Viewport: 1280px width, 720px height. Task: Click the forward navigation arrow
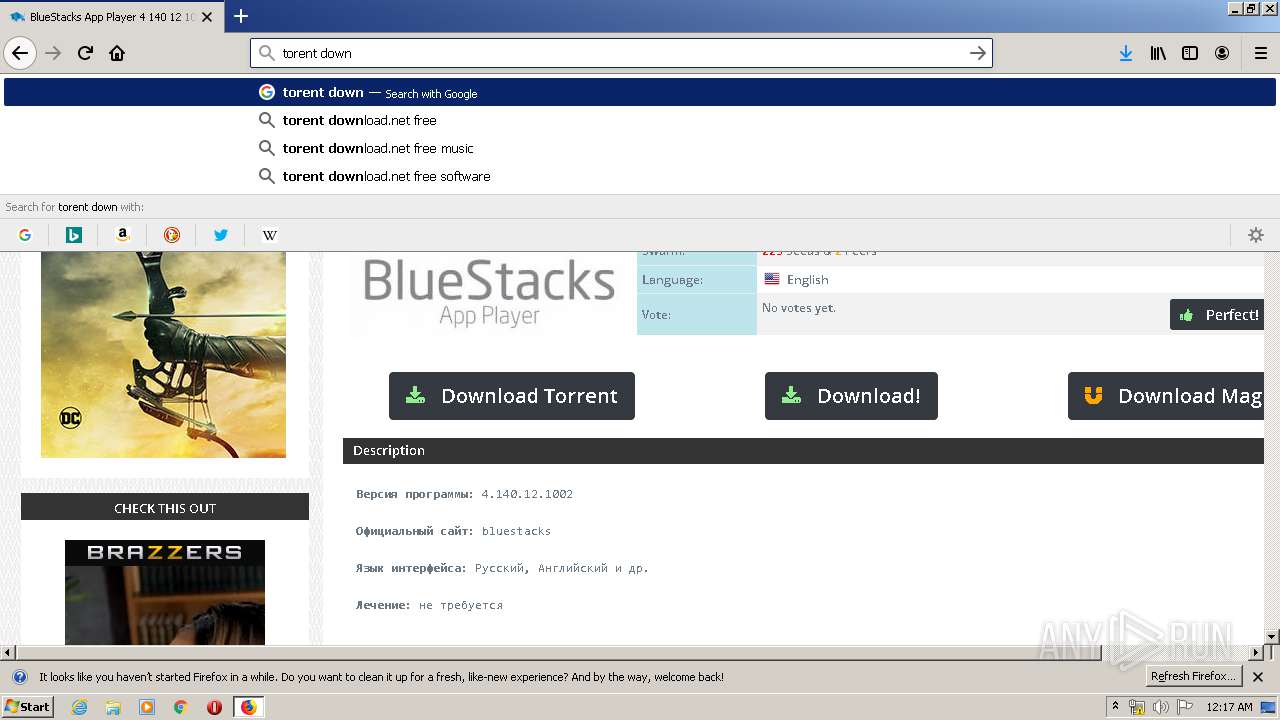[x=53, y=53]
